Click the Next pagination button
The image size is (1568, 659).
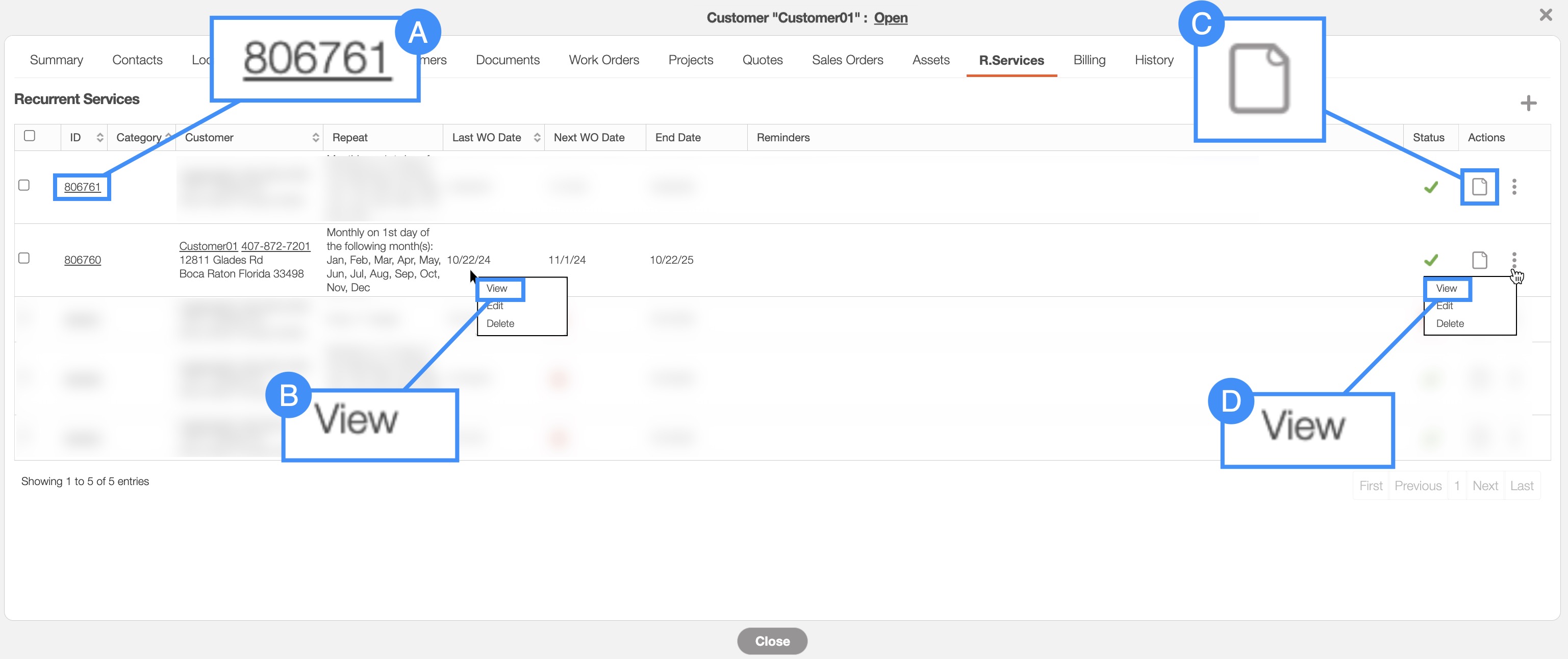pos(1485,486)
